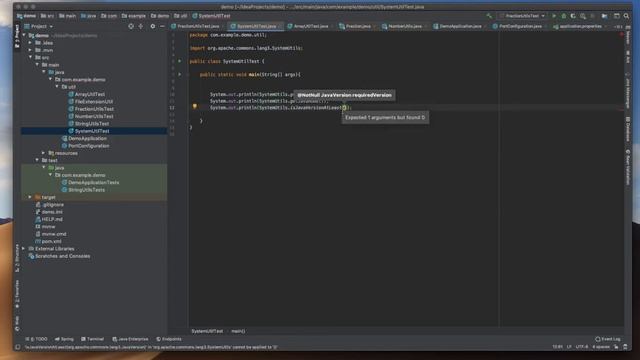Click the 'java' breadcrumb in navigation bar
Screen dimensions: 640x360
point(89,16)
